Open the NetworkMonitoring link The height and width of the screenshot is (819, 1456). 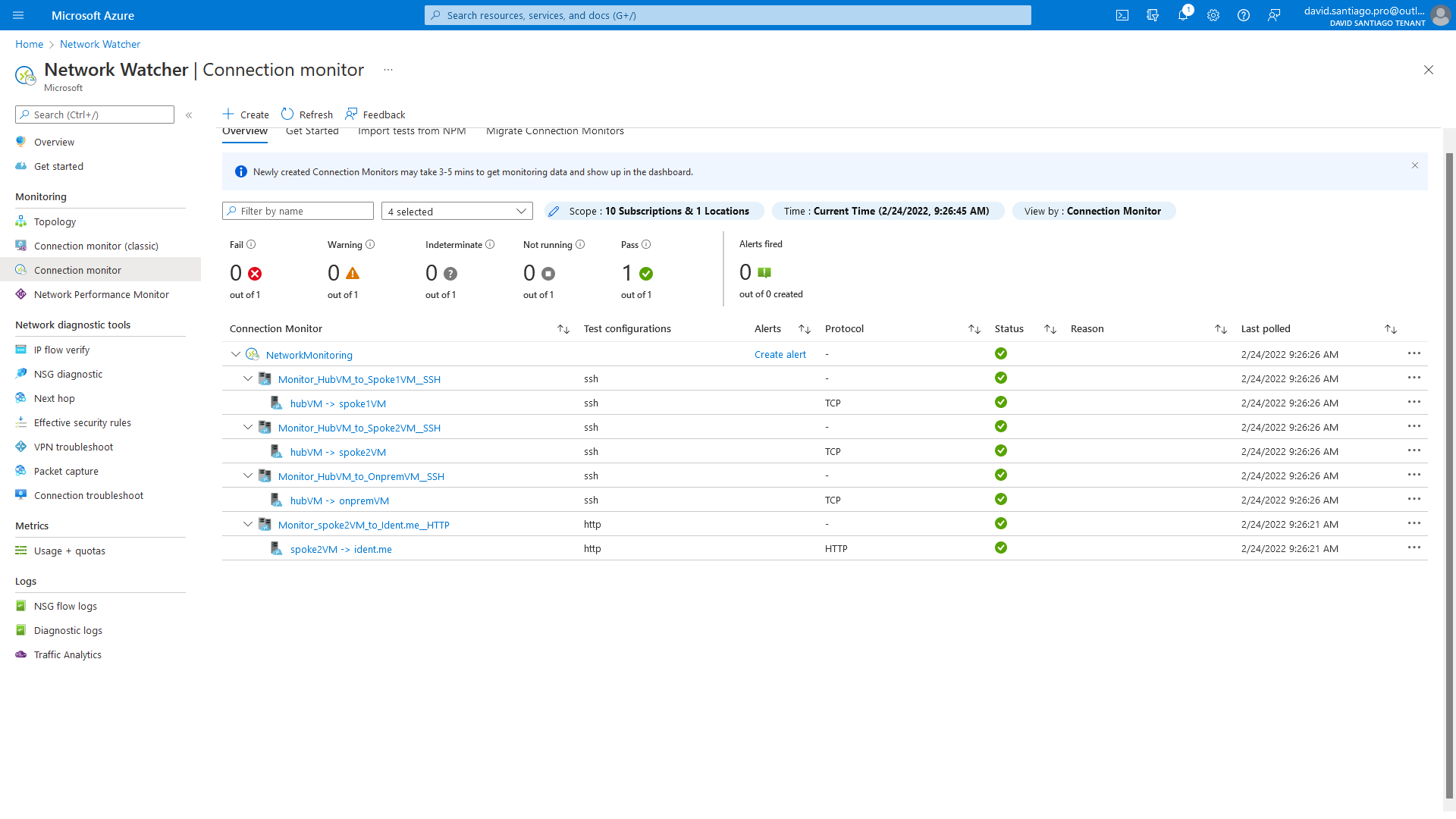[x=309, y=355]
